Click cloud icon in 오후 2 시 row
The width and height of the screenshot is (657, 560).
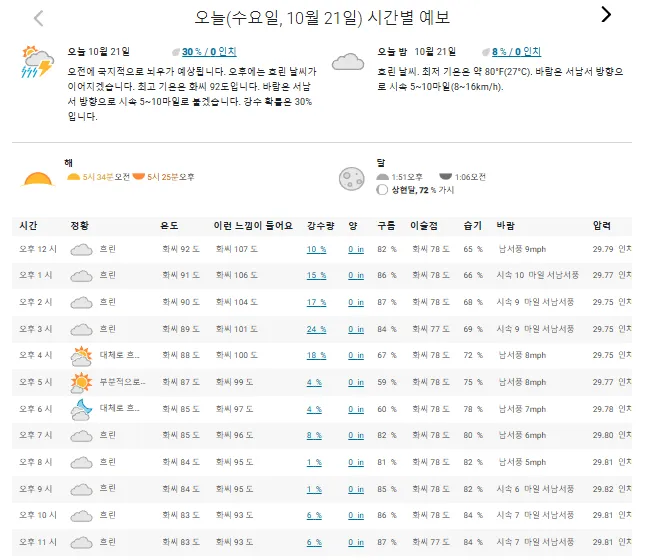(x=81, y=303)
